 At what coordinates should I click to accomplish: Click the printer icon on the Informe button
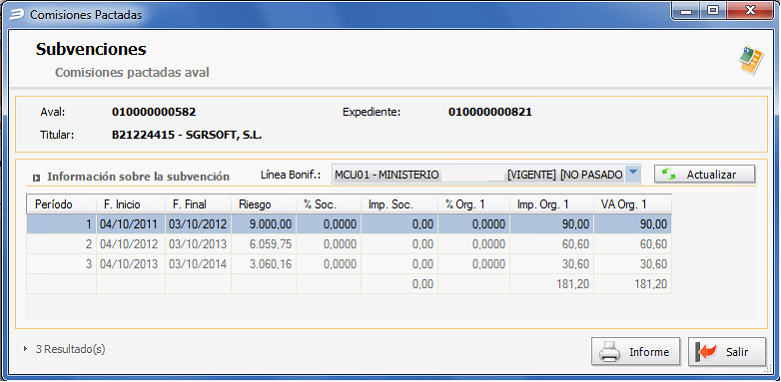tap(610, 352)
